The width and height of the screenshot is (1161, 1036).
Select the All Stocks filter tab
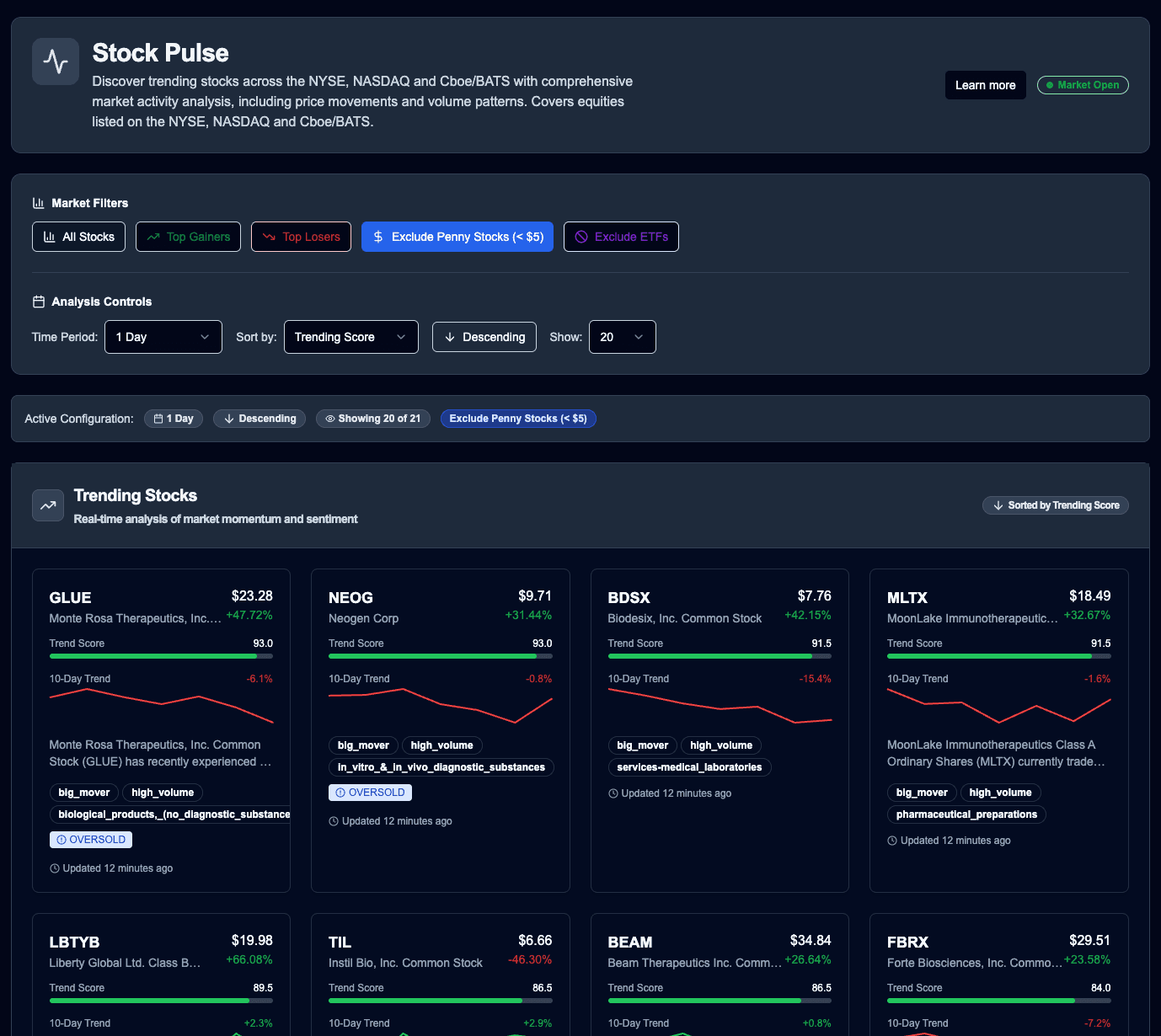[78, 237]
